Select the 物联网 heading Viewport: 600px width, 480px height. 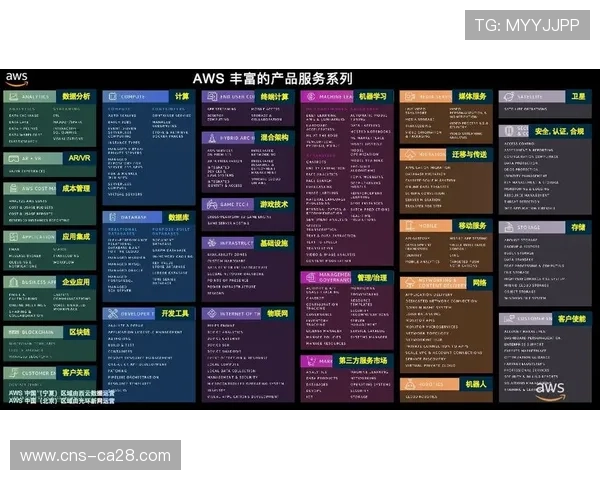click(278, 313)
